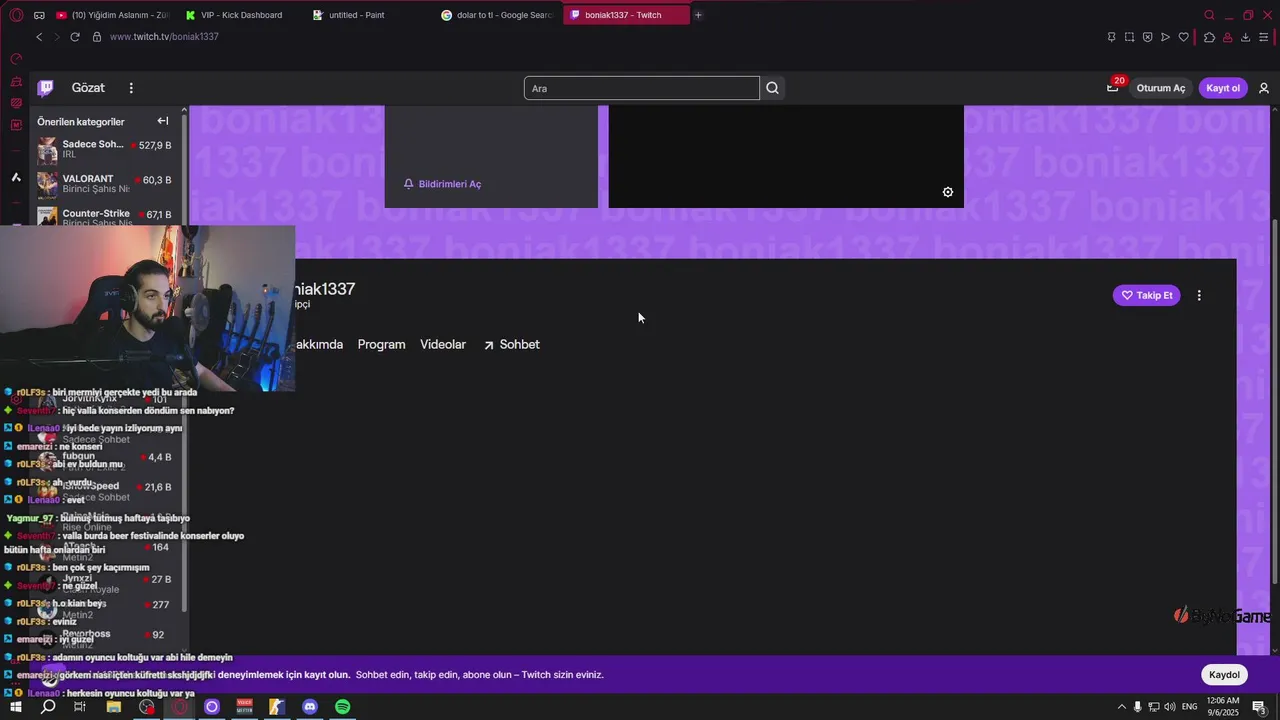Open the Sadece Sohbet IRL category

click(105, 150)
